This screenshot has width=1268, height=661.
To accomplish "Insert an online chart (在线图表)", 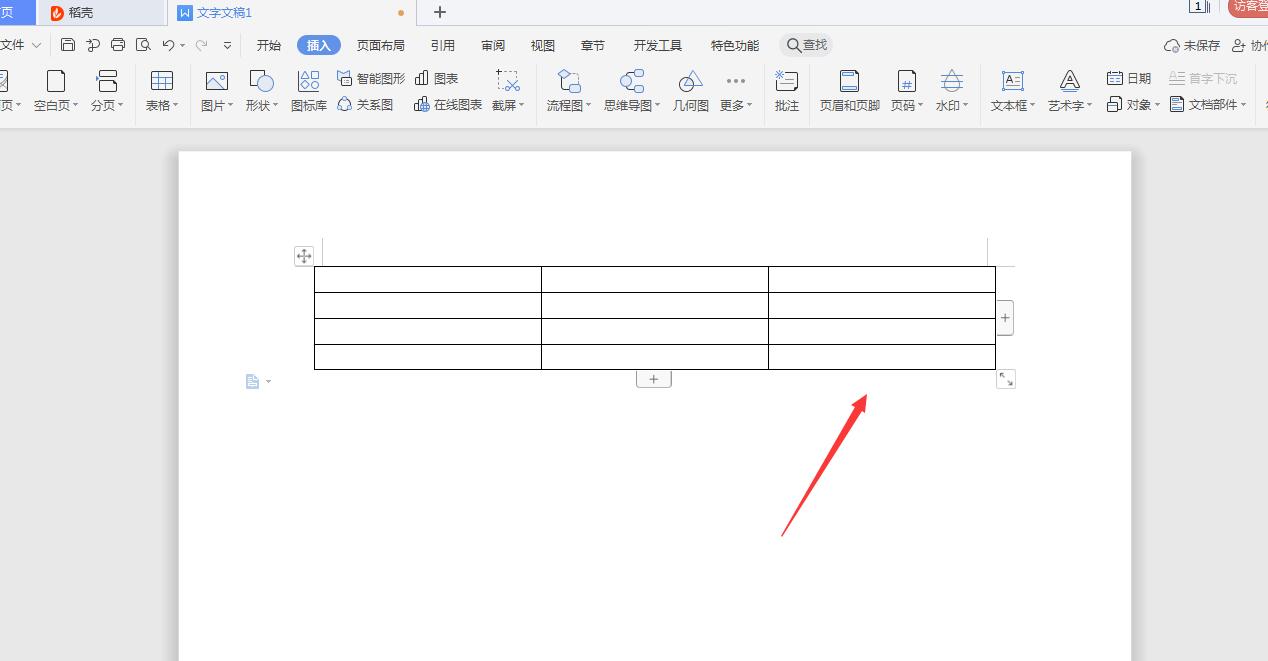I will click(448, 104).
